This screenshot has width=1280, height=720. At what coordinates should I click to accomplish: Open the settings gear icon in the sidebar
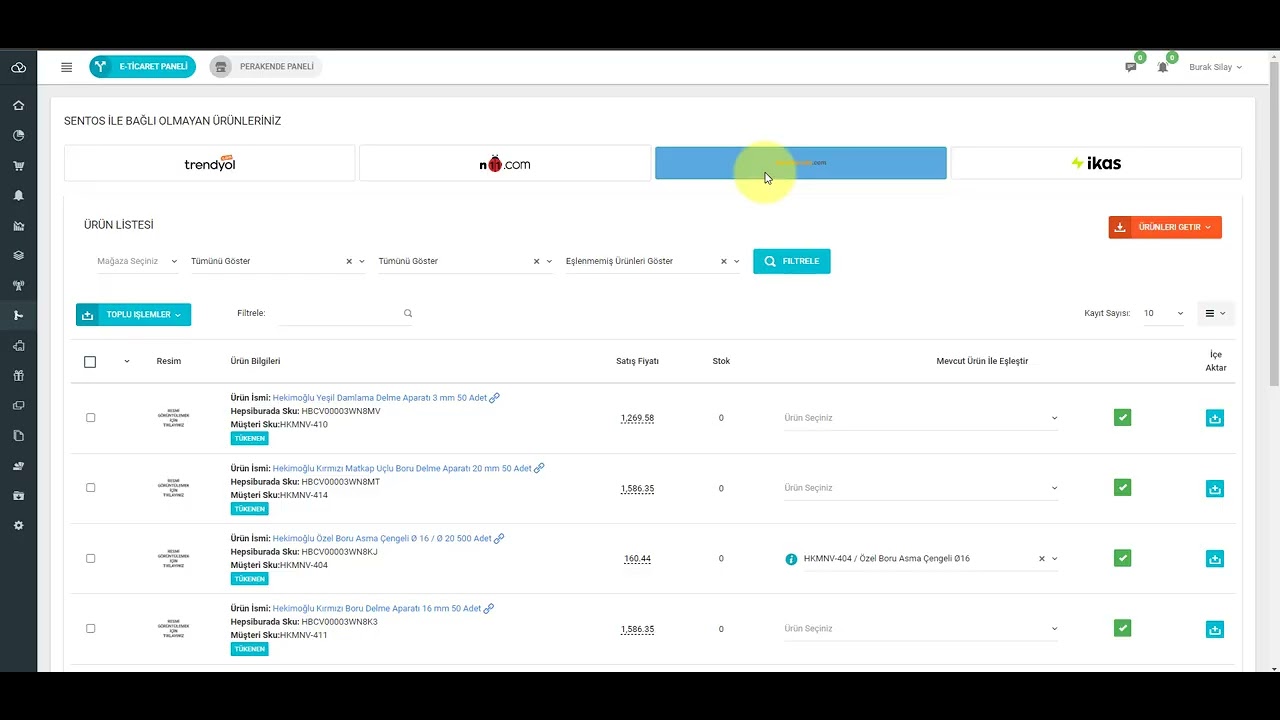[18, 526]
